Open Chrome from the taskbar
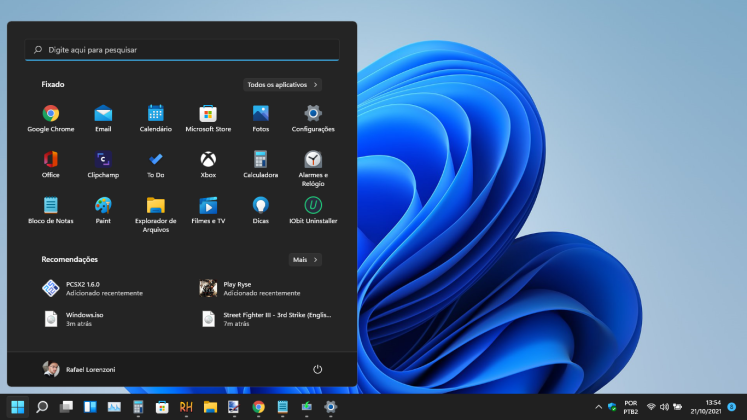747x420 pixels. pyautogui.click(x=258, y=407)
